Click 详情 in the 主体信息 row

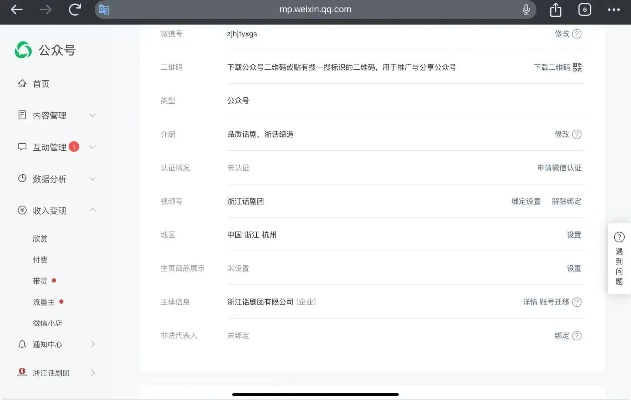coord(530,302)
